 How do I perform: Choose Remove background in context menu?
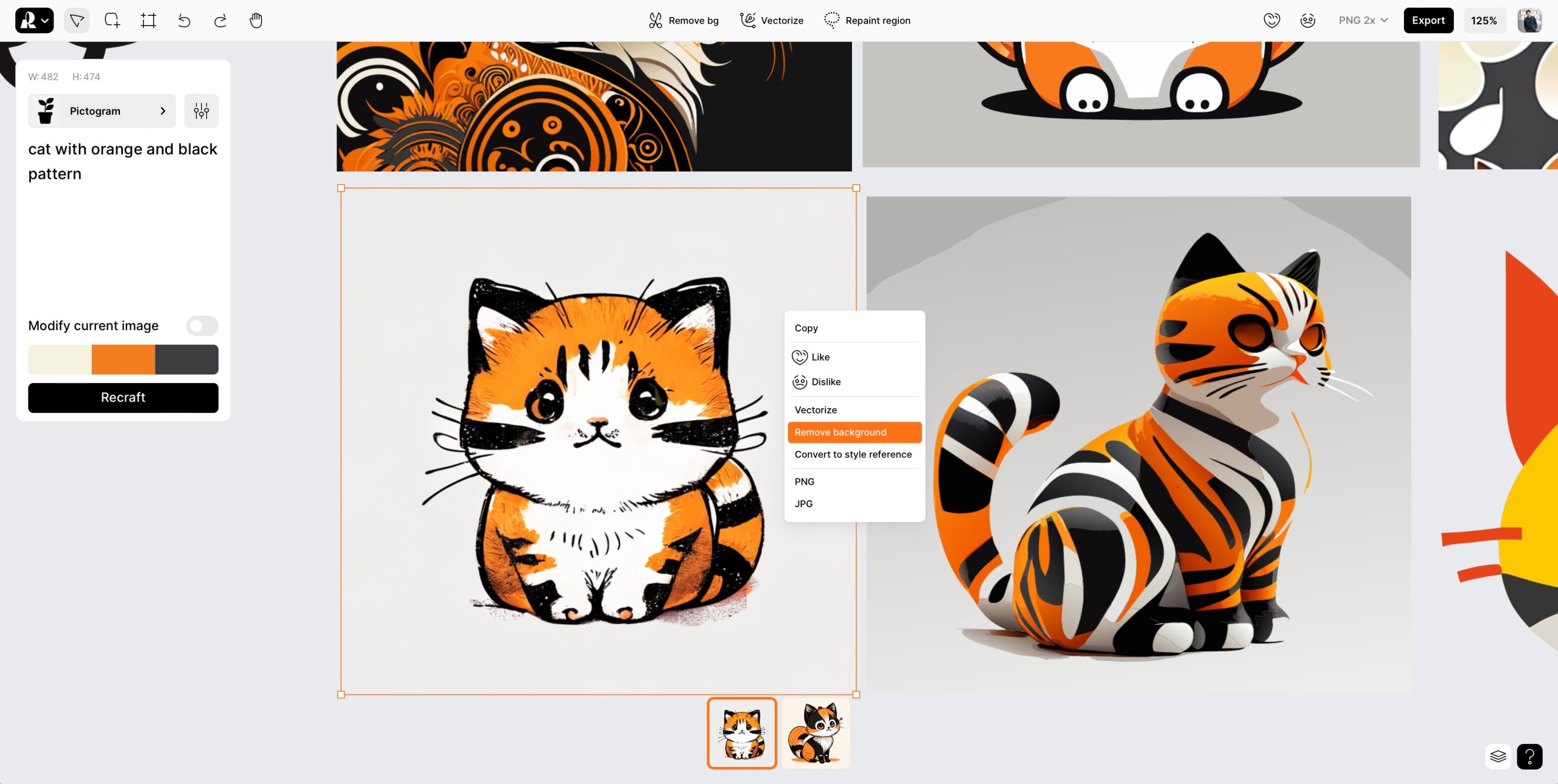[854, 432]
